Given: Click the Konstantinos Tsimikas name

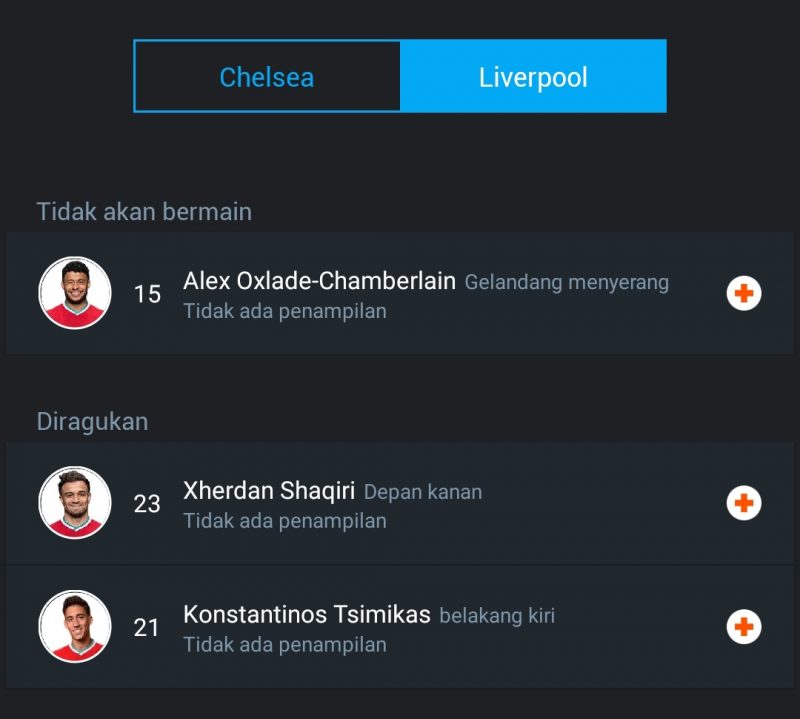Looking at the screenshot, I should click(307, 614).
